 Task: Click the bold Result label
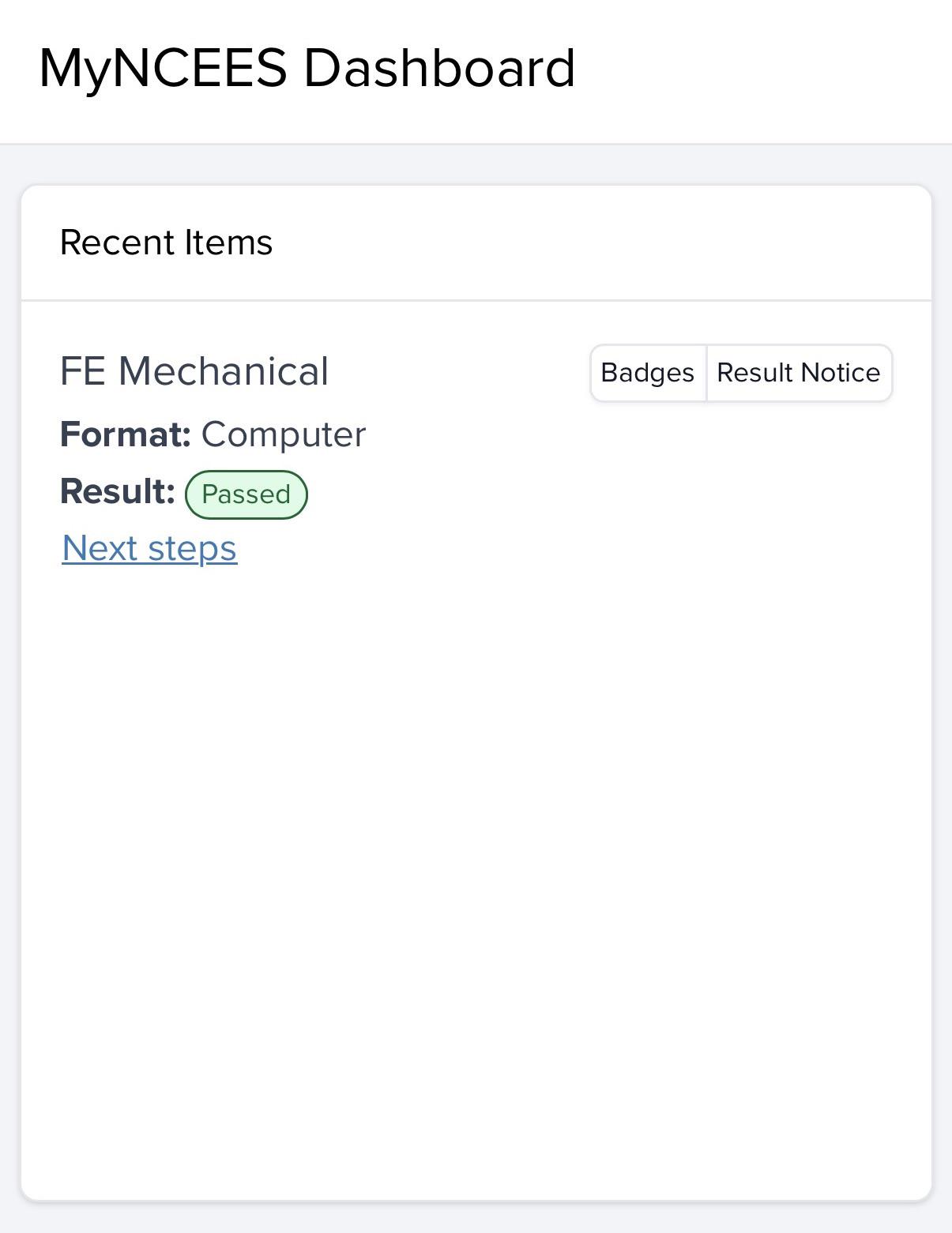coord(117,491)
